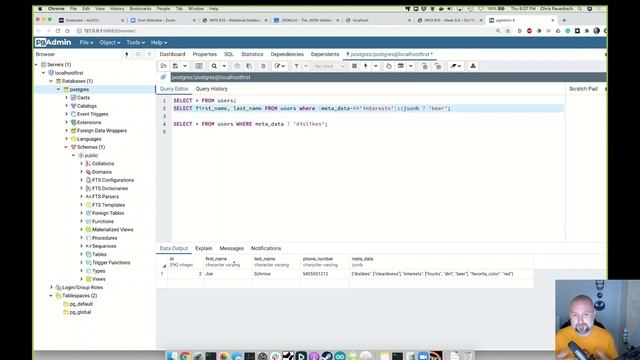Select the Query Editor tab

point(174,89)
